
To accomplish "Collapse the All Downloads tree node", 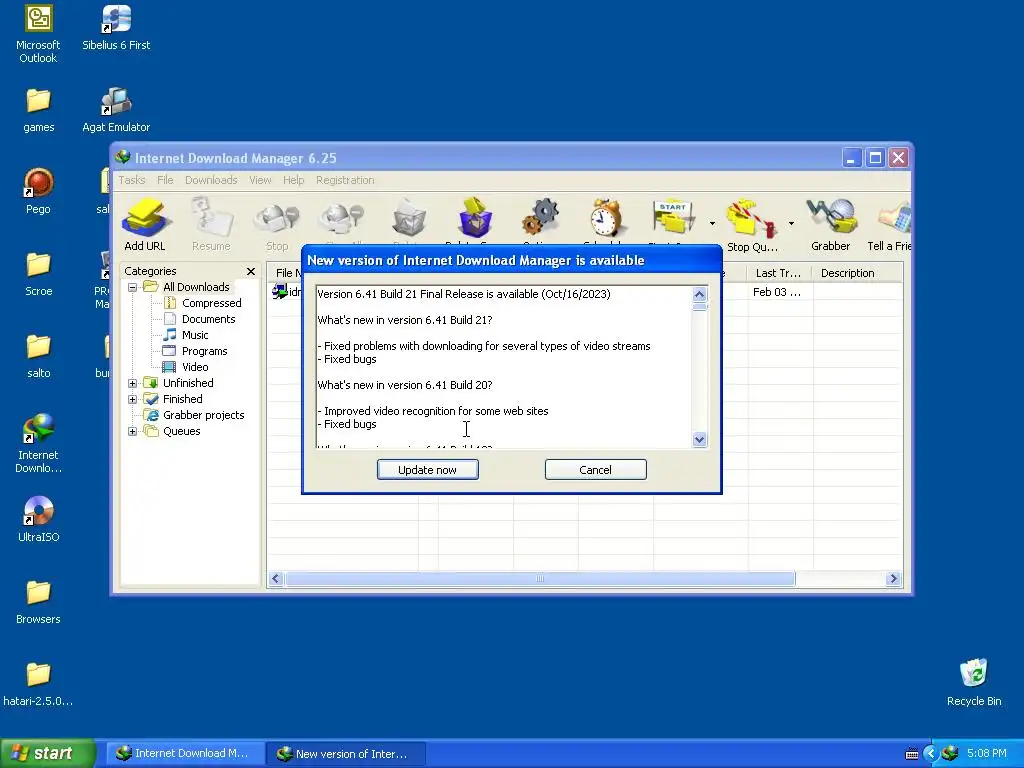I will [133, 287].
